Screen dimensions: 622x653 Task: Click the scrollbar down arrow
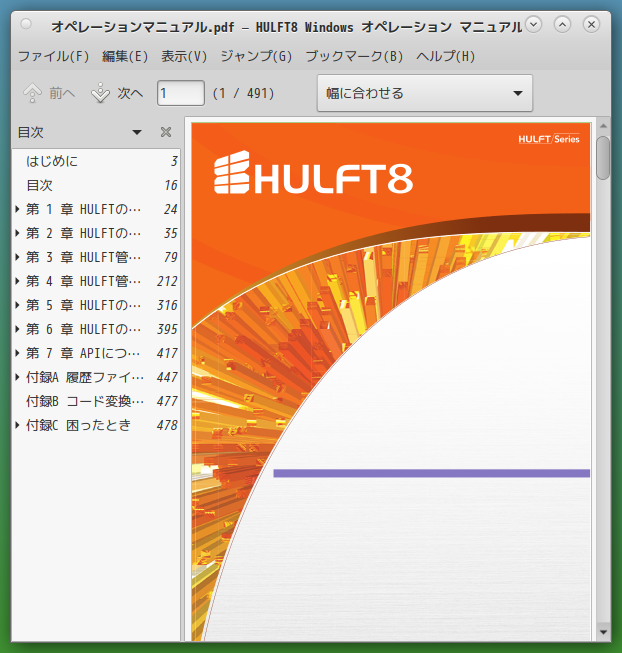point(603,632)
